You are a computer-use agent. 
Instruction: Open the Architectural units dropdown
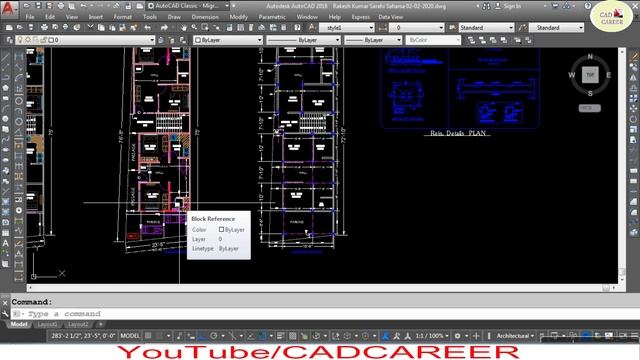click(x=515, y=336)
